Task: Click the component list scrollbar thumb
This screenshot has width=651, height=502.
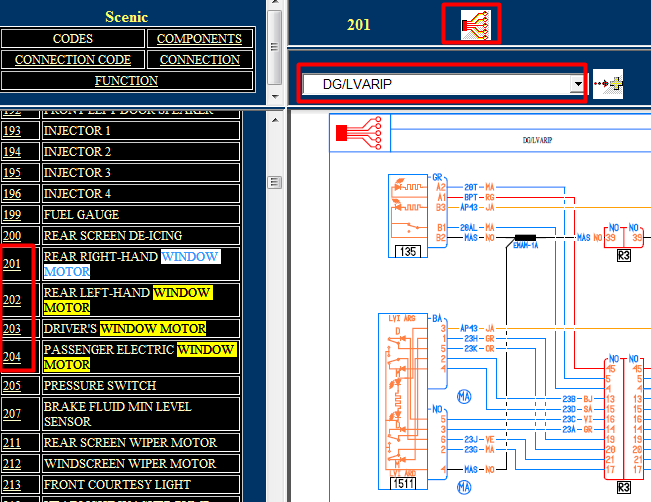Action: pyautogui.click(x=275, y=182)
